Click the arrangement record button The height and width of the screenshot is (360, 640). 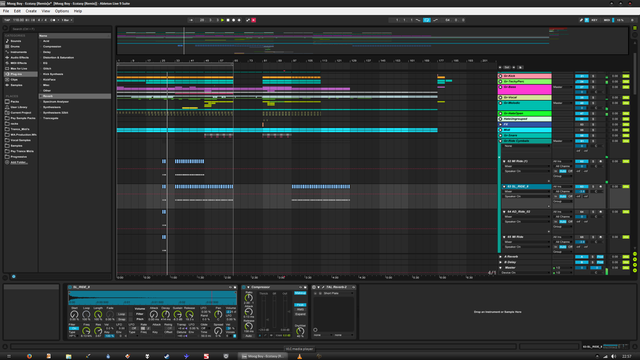[233, 20]
